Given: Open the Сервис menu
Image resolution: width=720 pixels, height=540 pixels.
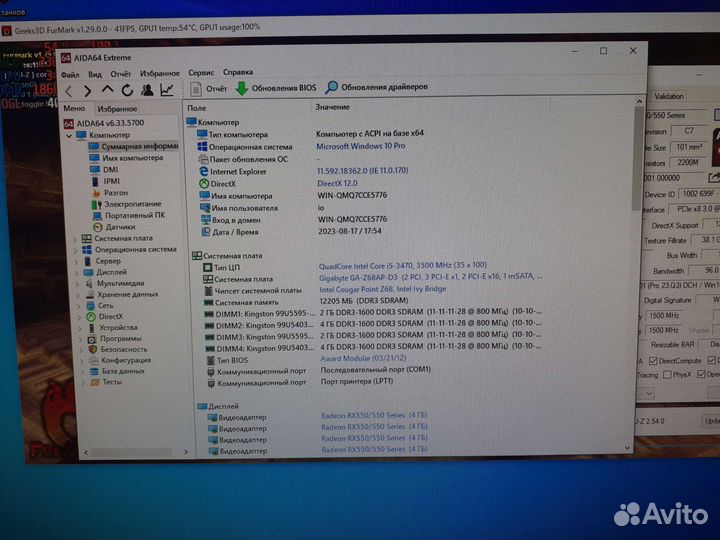Looking at the screenshot, I should [201, 73].
